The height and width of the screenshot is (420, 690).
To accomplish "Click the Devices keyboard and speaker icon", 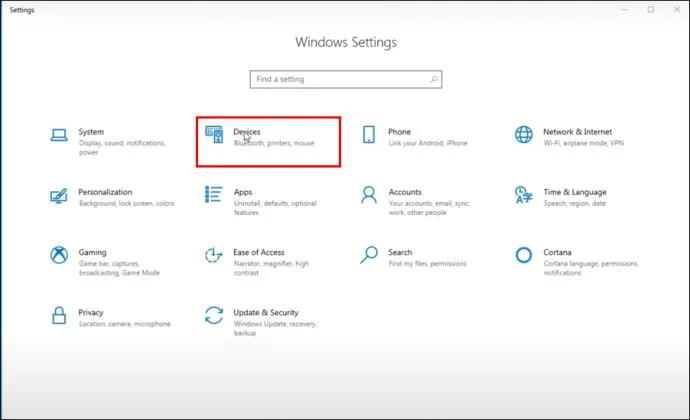I will pyautogui.click(x=214, y=134).
